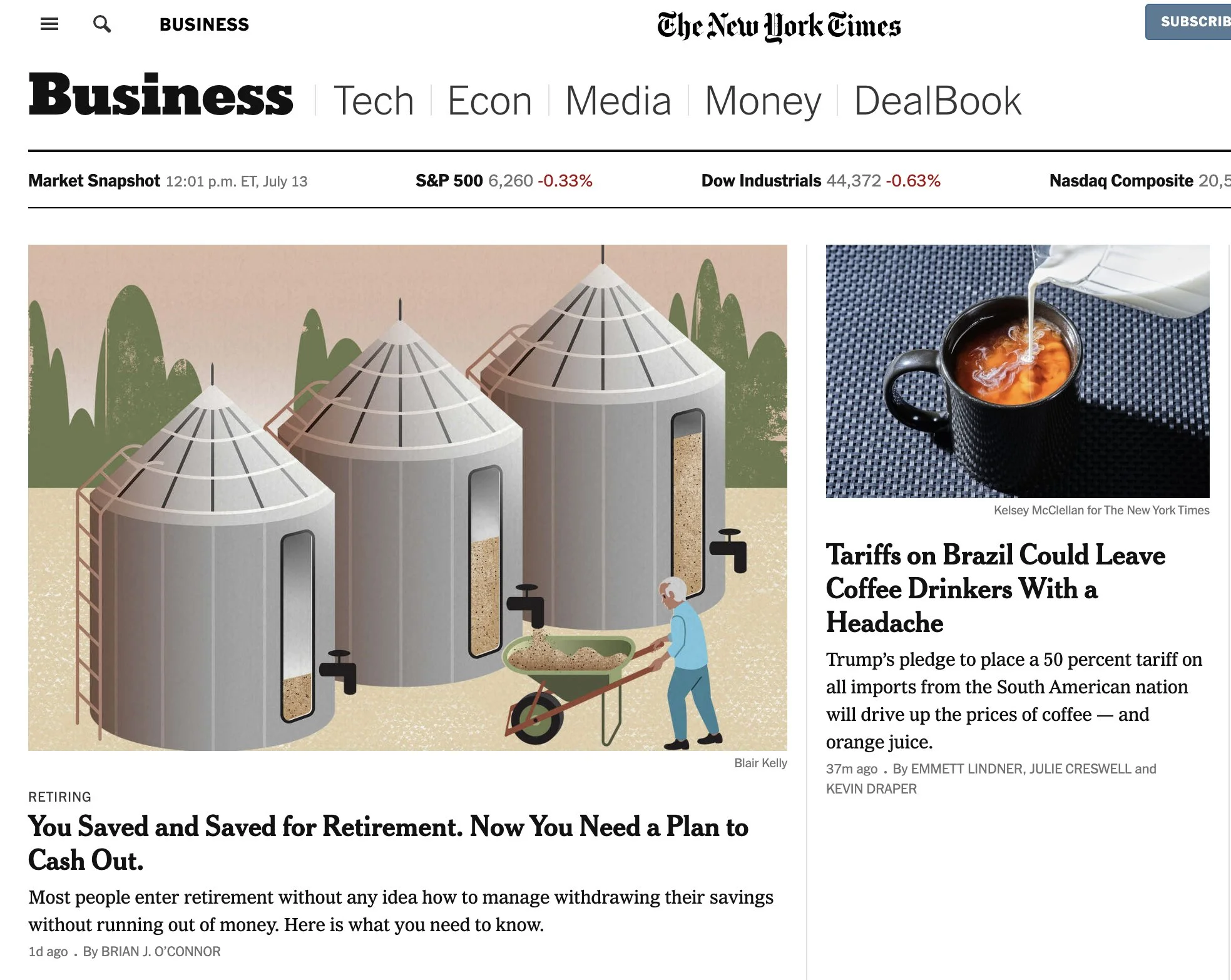Open the Nasdaq Composite quote

point(1140,181)
